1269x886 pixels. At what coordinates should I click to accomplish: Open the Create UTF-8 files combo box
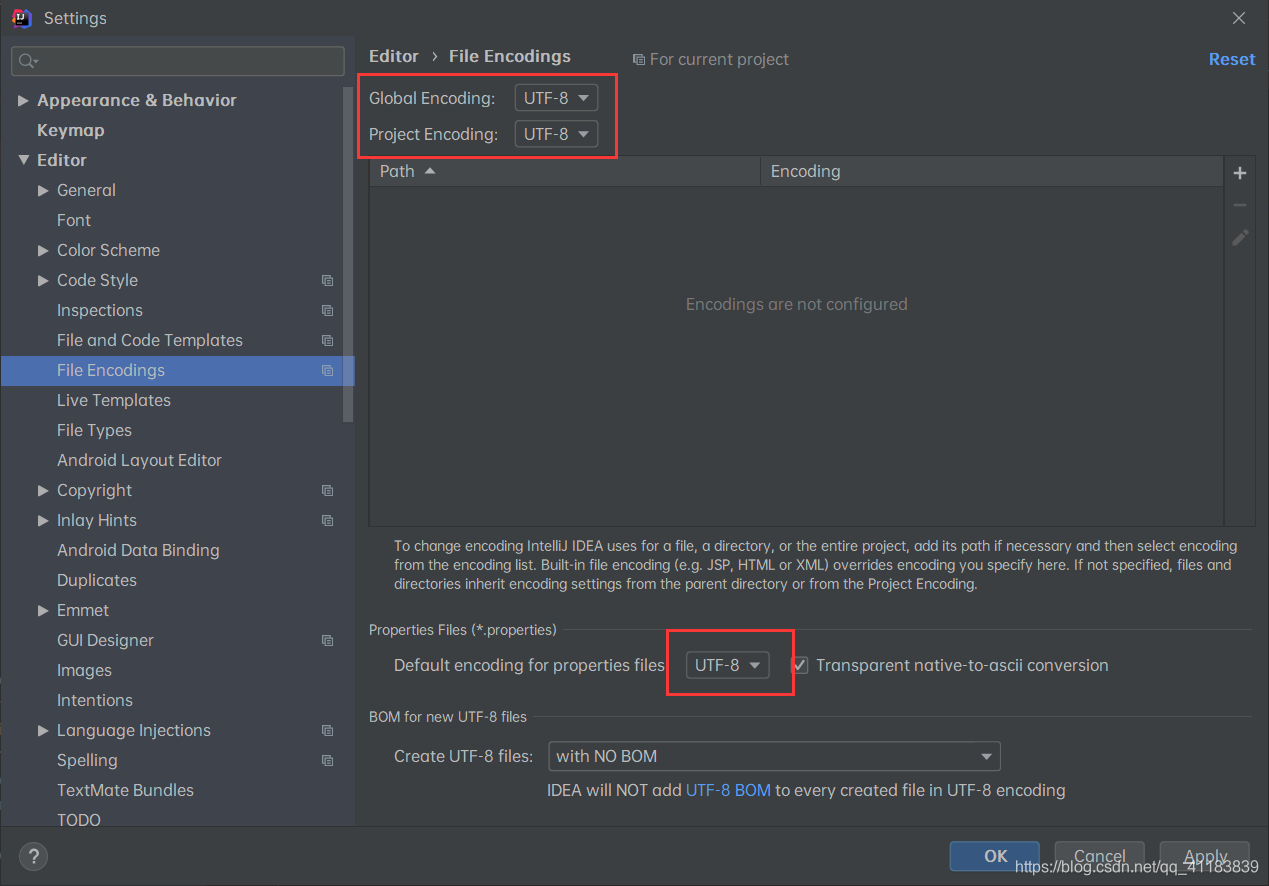[774, 756]
